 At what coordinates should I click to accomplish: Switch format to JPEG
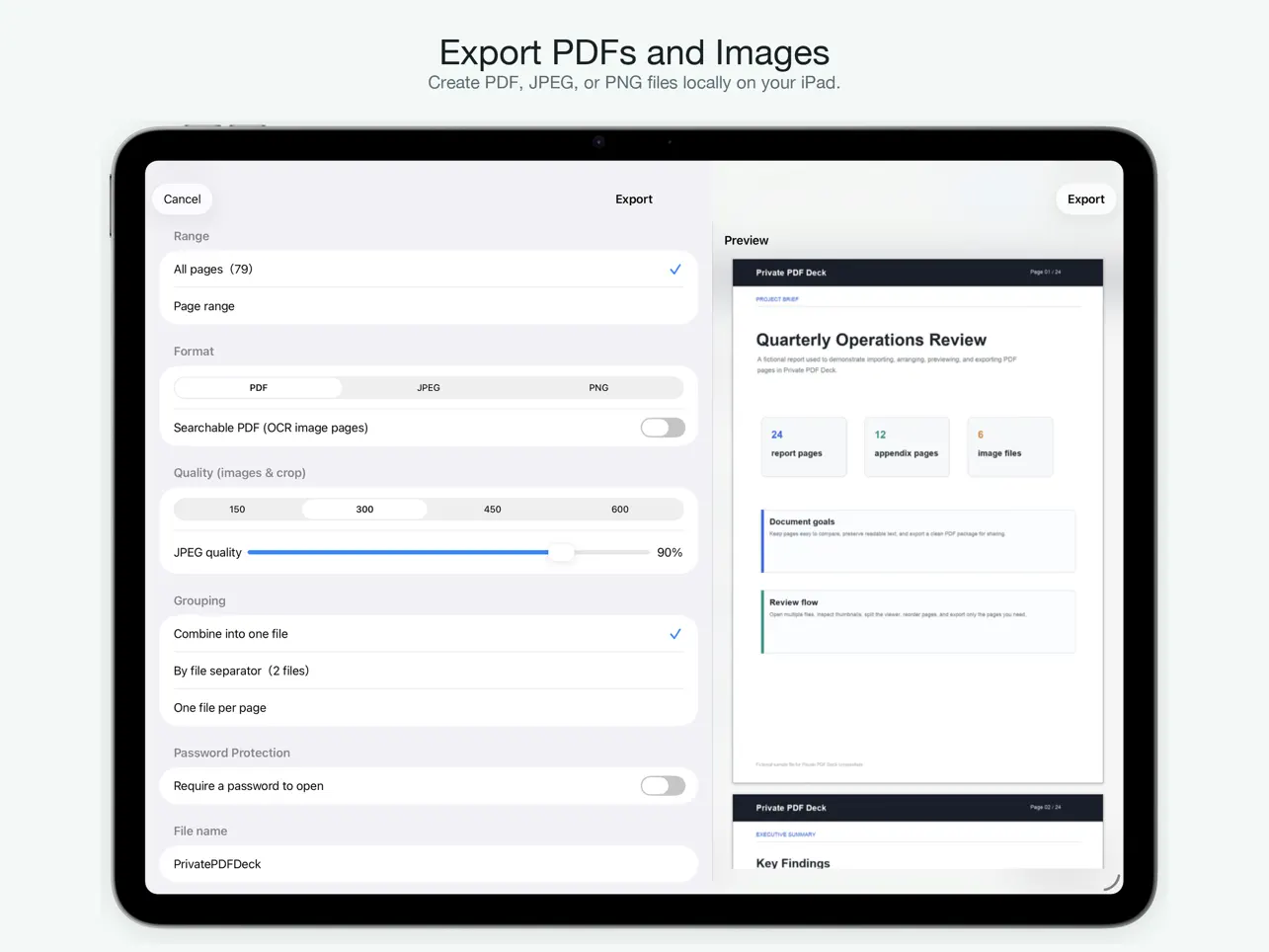429,388
